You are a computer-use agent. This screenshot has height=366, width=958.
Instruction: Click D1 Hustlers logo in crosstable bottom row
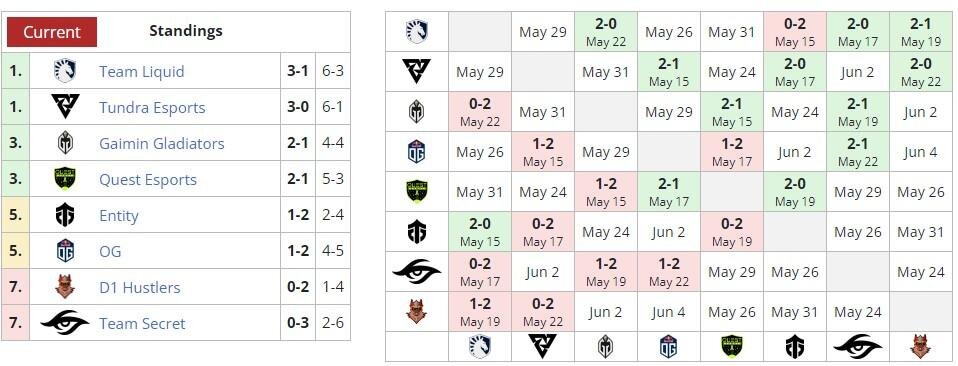click(x=920, y=346)
